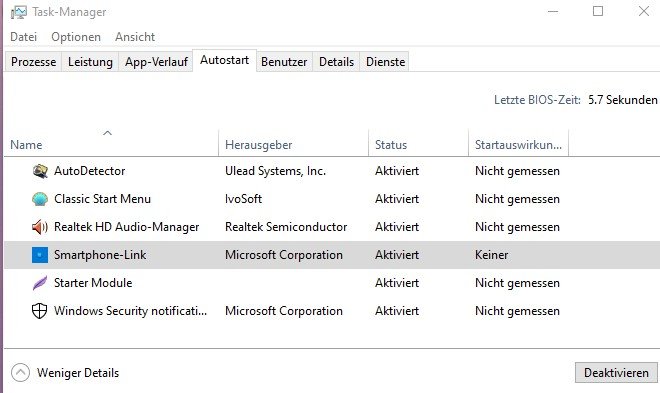Switch to the Prozesse tab

33,62
